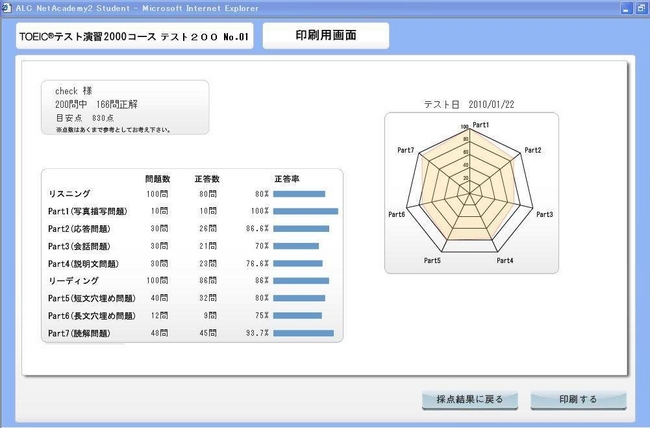
Task: Click the Part2(応答問題) row label
Action: 79,229
